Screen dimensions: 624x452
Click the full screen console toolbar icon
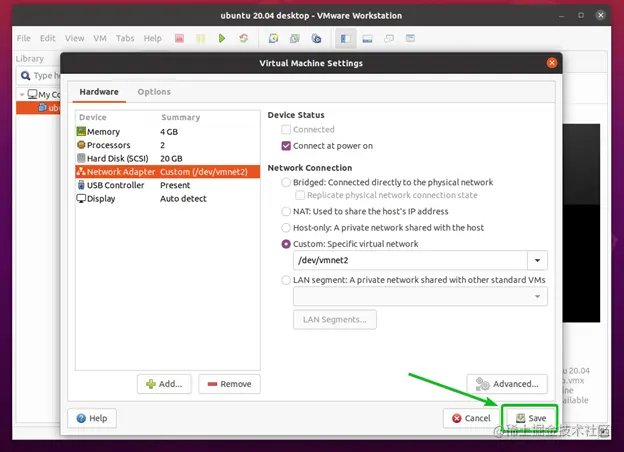click(x=410, y=38)
